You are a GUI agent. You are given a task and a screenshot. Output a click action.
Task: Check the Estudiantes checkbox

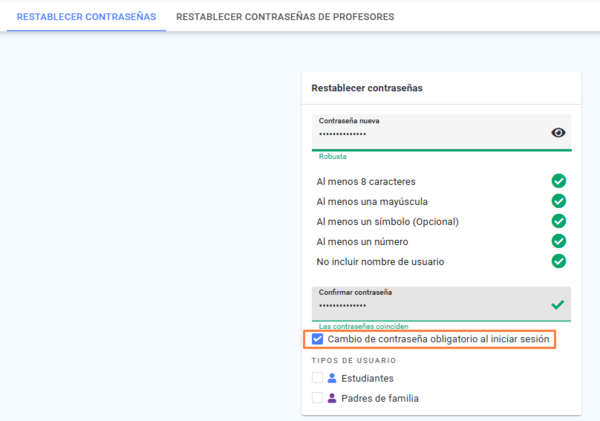click(x=317, y=378)
